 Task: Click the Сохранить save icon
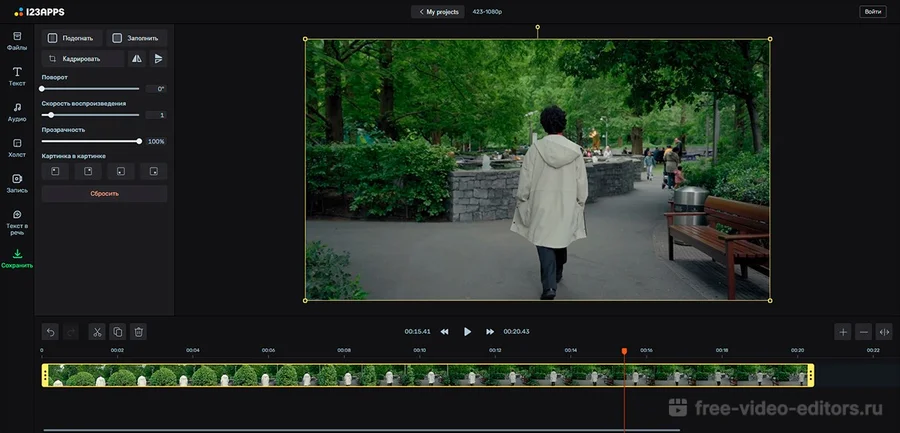click(x=17, y=253)
